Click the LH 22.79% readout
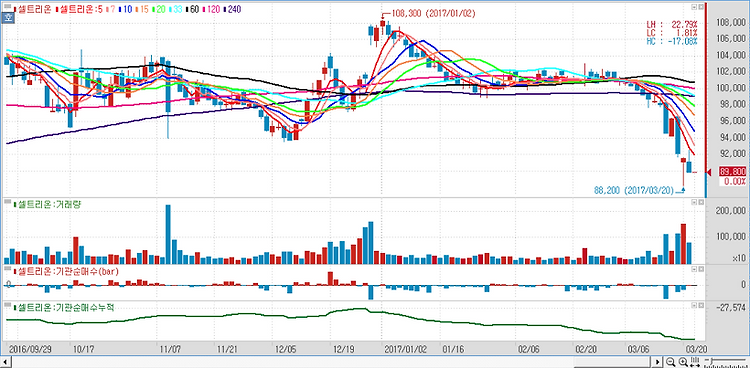Image resolution: width=750 pixels, height=368 pixels. point(672,24)
